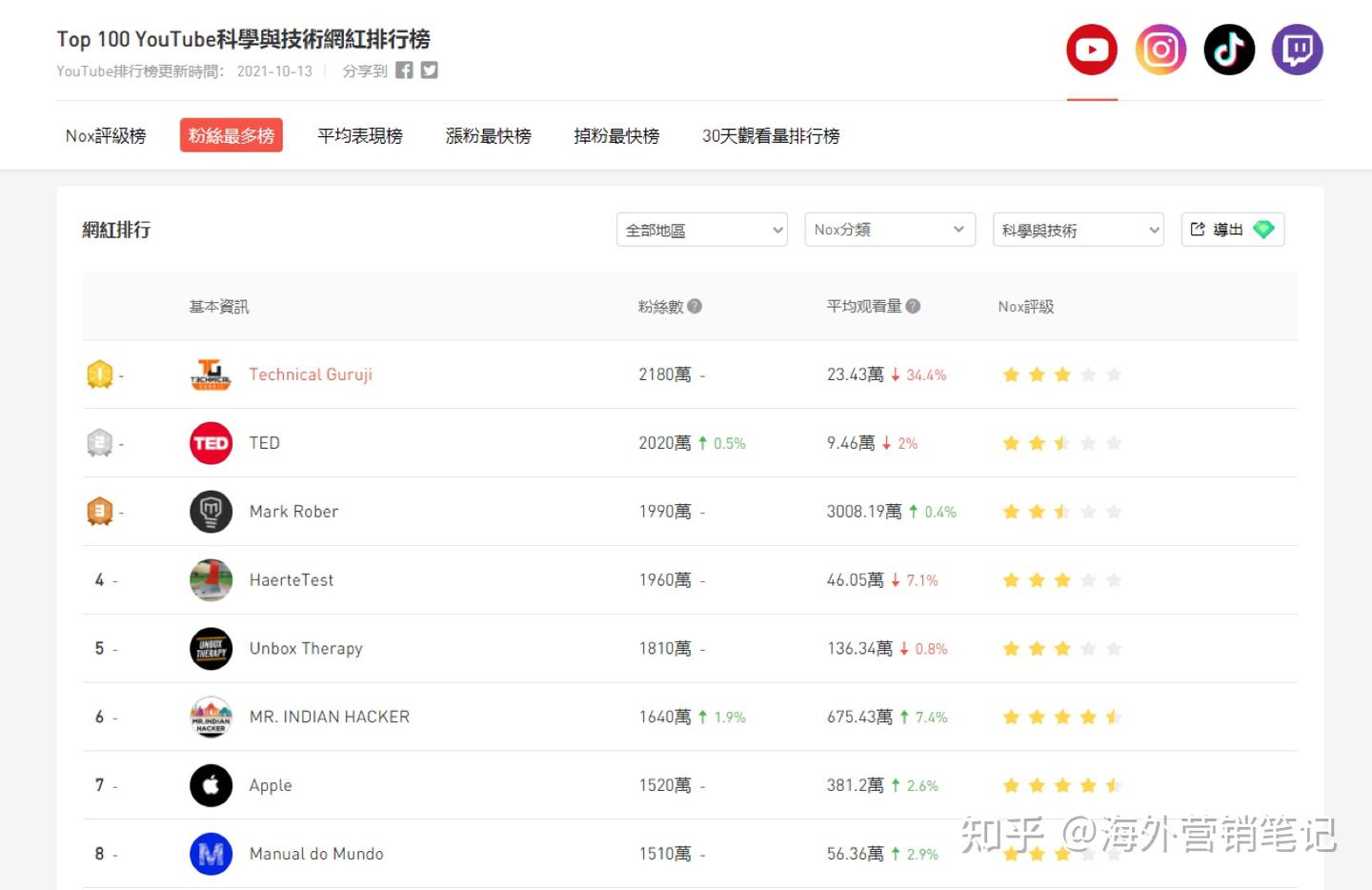
Task: Share the ranking on Twitter
Action: click(430, 71)
